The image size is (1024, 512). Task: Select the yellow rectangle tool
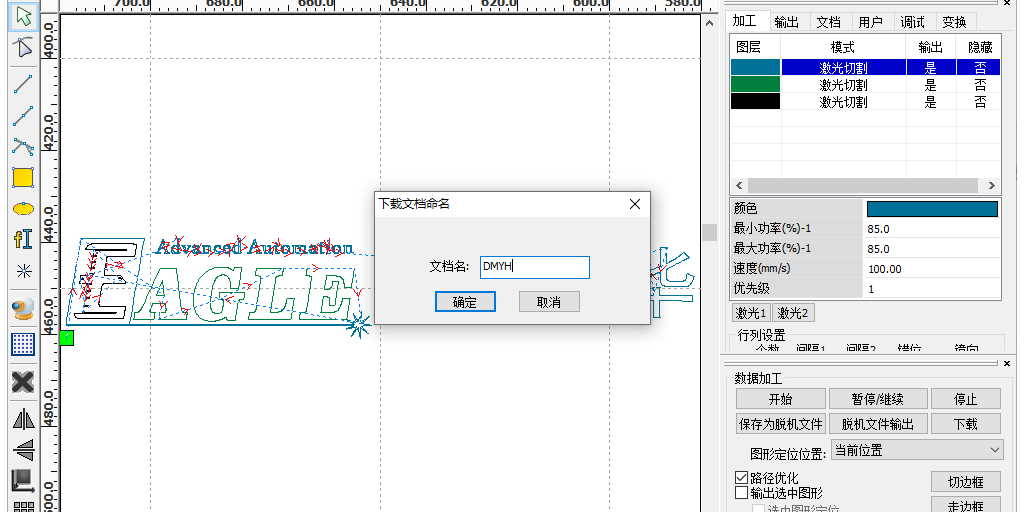[24, 178]
